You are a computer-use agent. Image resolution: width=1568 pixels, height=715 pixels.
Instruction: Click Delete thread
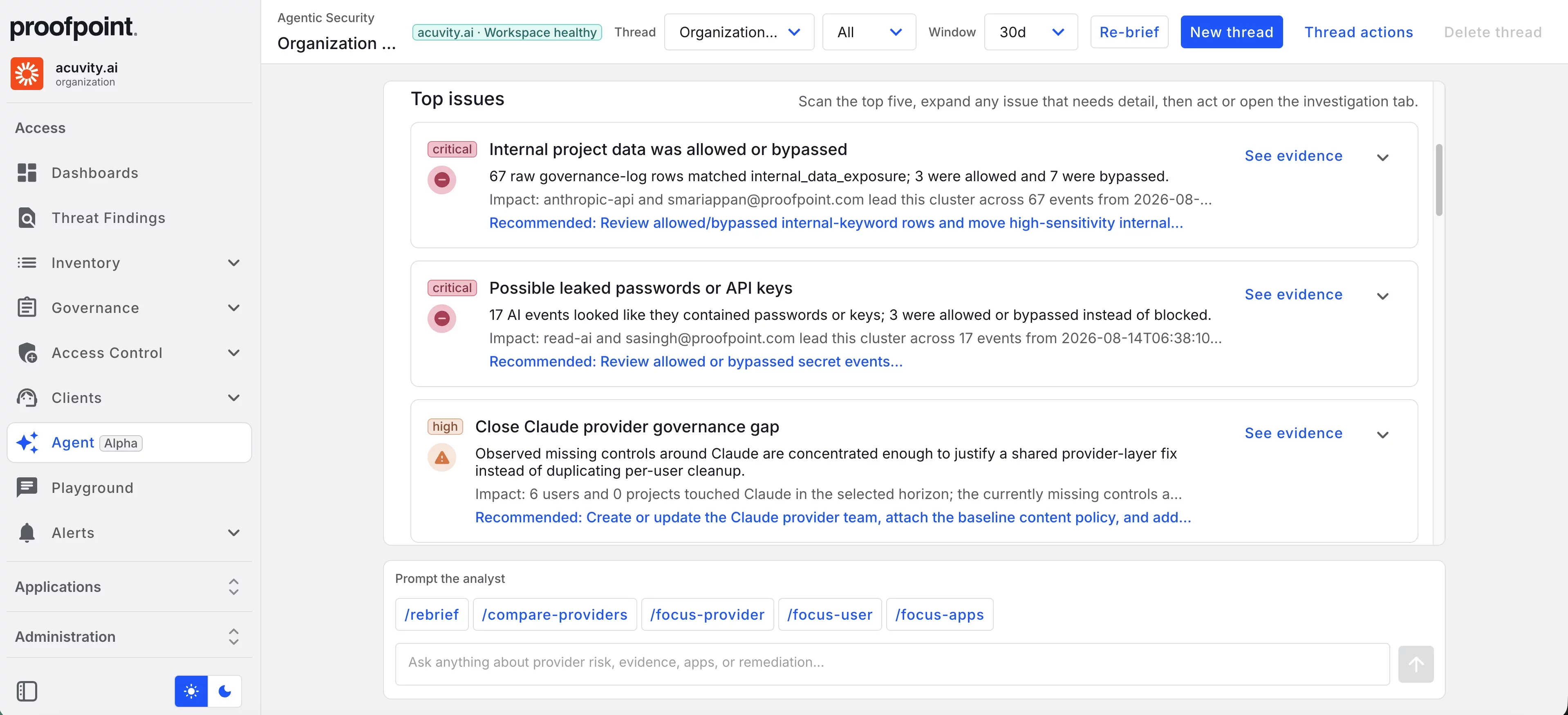[x=1492, y=32]
